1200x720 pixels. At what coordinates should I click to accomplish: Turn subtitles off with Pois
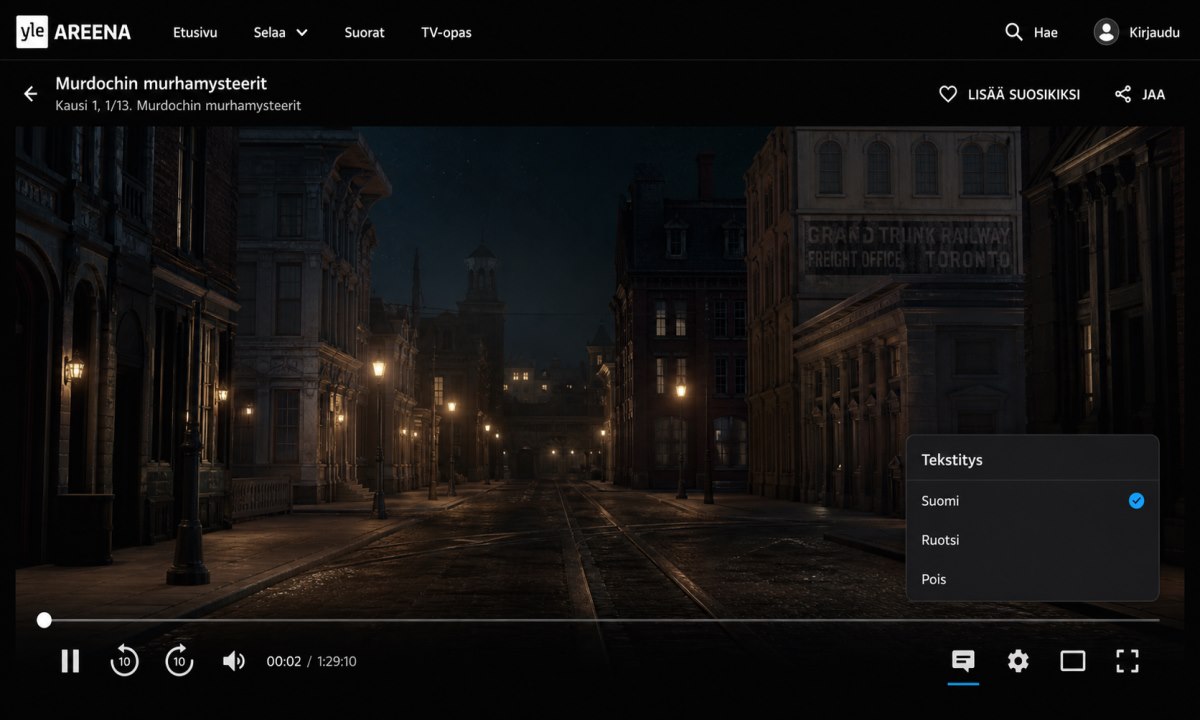[x=1032, y=579]
